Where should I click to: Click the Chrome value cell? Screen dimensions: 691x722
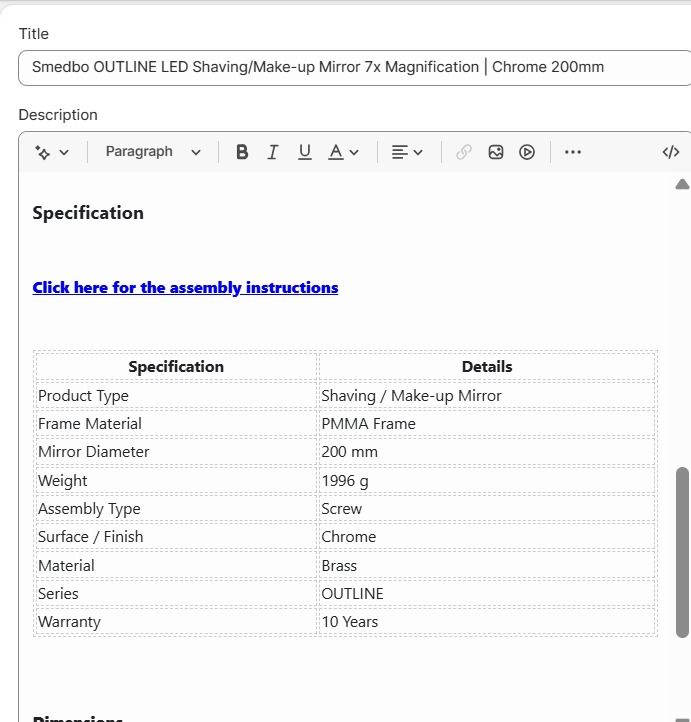pos(487,537)
